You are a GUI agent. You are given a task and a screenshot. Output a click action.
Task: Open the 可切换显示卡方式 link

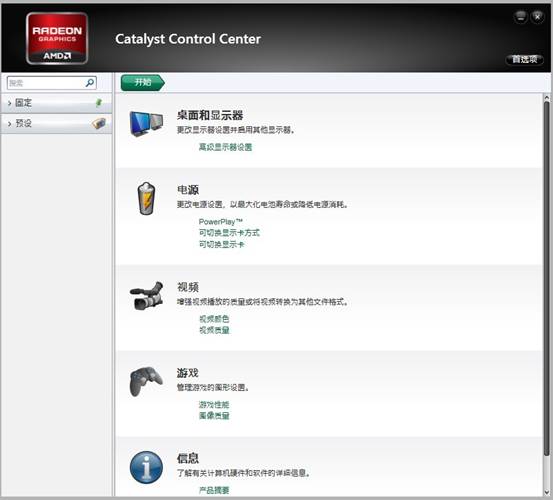coord(229,233)
